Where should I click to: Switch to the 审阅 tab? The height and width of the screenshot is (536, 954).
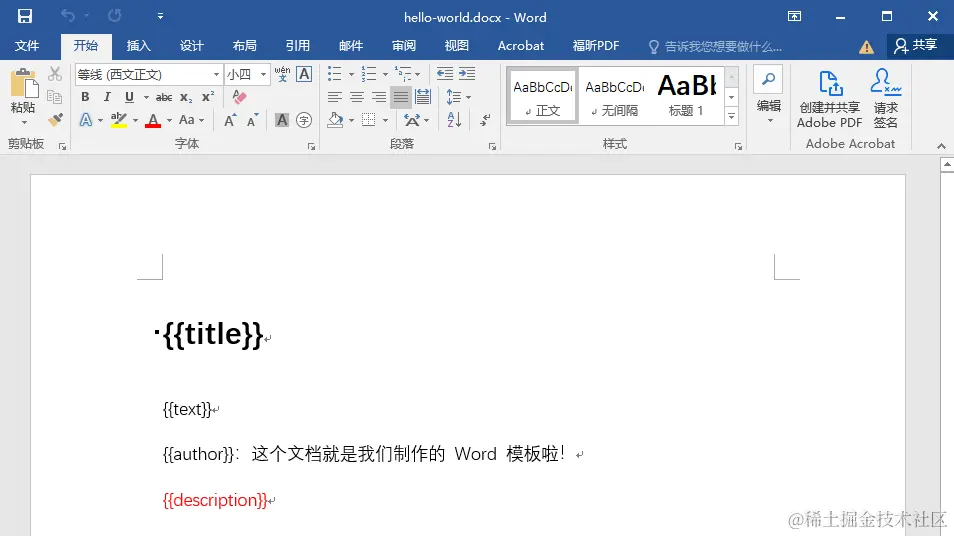click(x=403, y=46)
